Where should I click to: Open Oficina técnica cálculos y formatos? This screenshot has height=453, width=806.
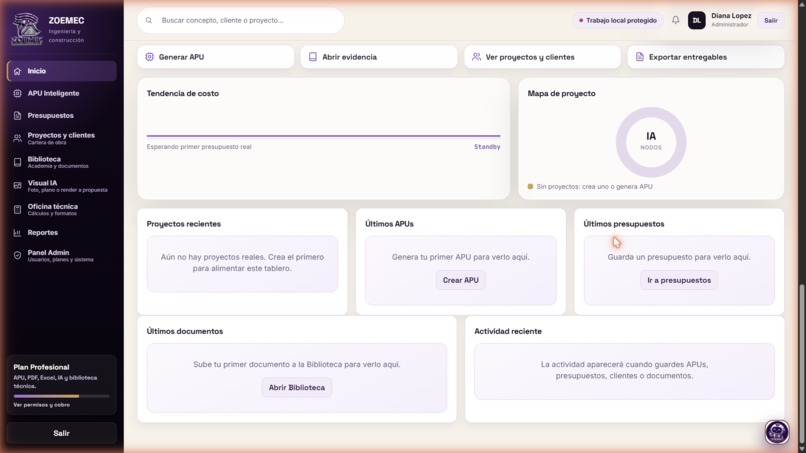coord(62,209)
